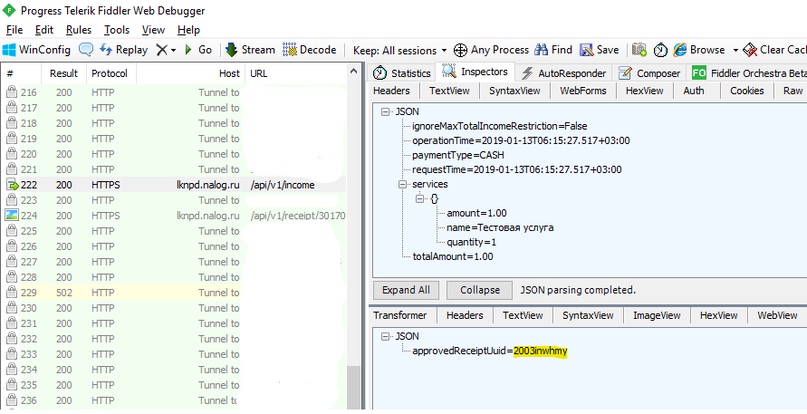The height and width of the screenshot is (414, 807).
Task: Select request Headers inspector tab
Action: point(391,91)
